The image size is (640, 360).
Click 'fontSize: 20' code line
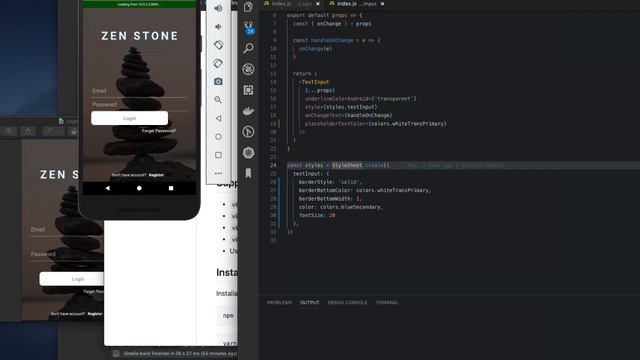[x=317, y=216]
